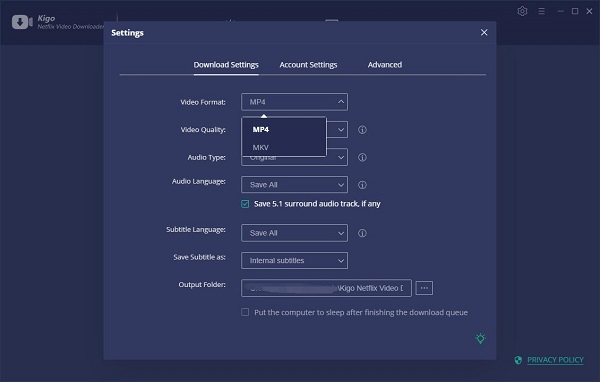Click the Settings dialog title
The width and height of the screenshot is (600, 382).
click(127, 33)
